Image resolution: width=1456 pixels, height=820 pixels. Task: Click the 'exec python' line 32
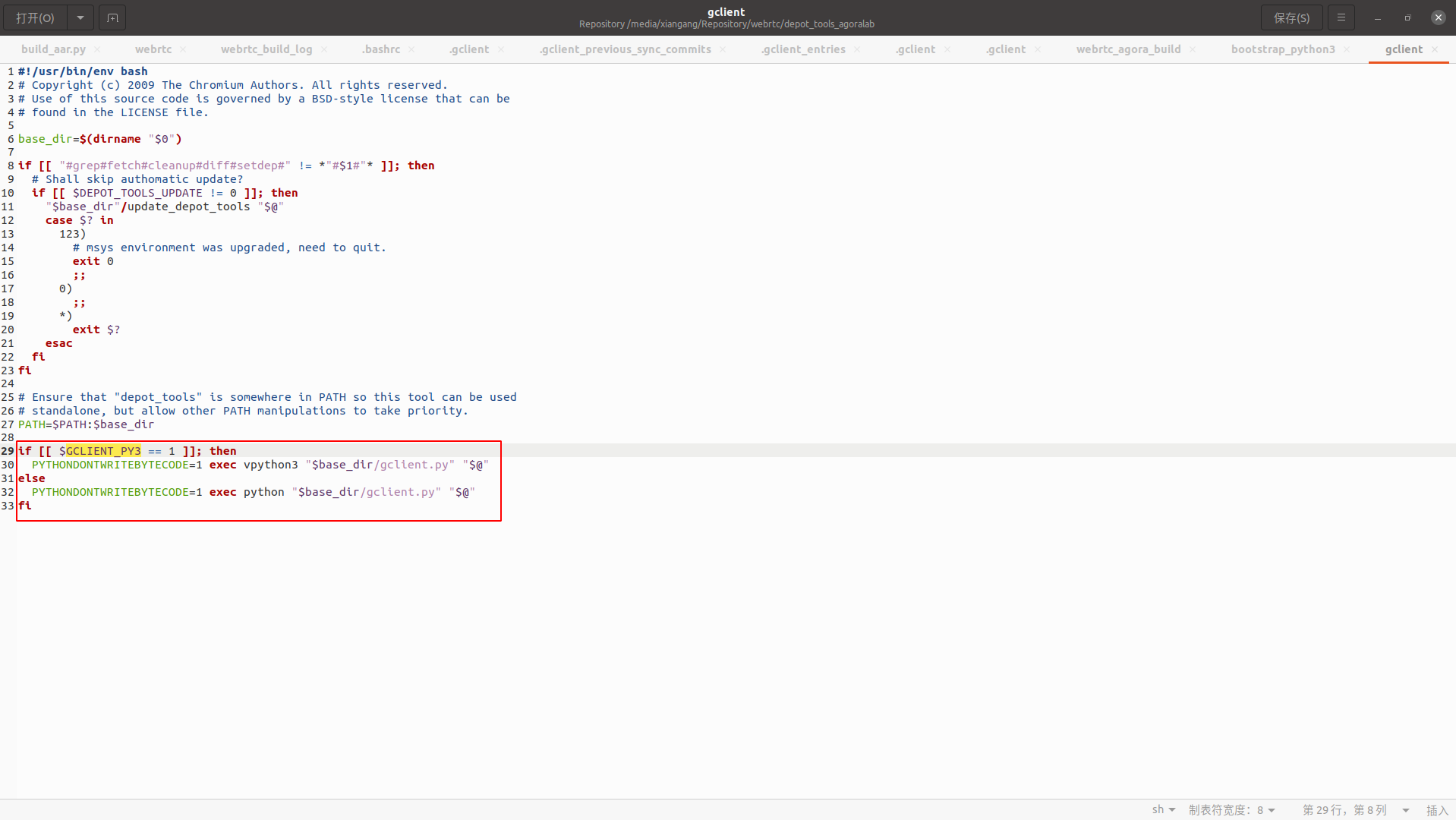tap(254, 492)
